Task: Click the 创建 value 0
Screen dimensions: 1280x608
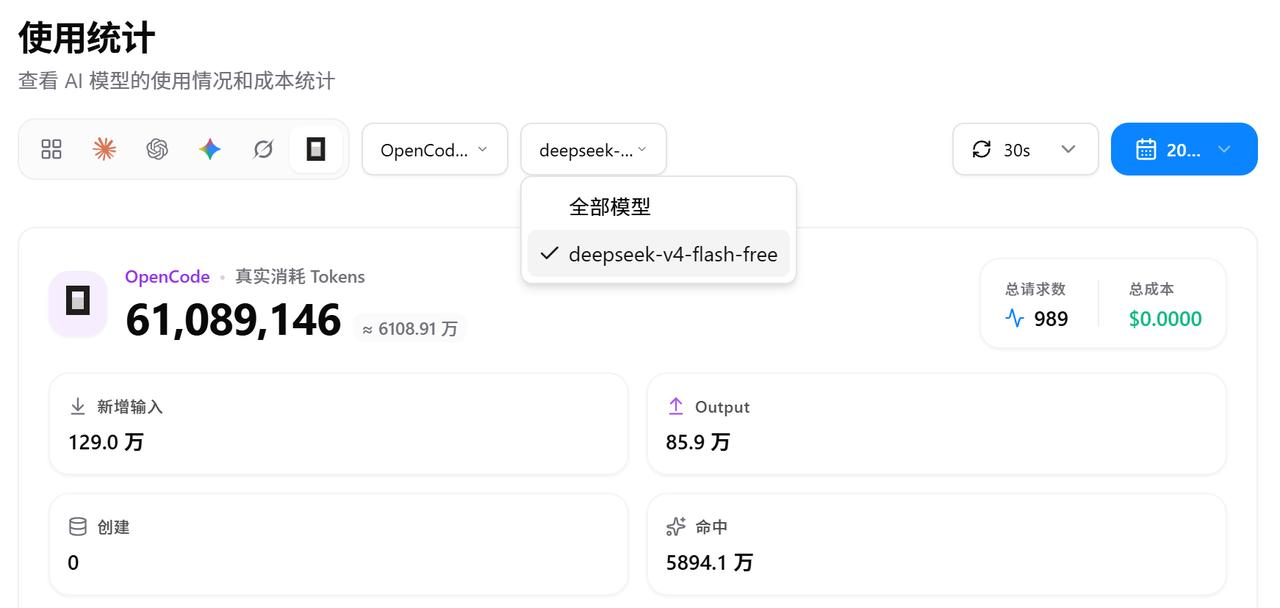Action: [73, 562]
